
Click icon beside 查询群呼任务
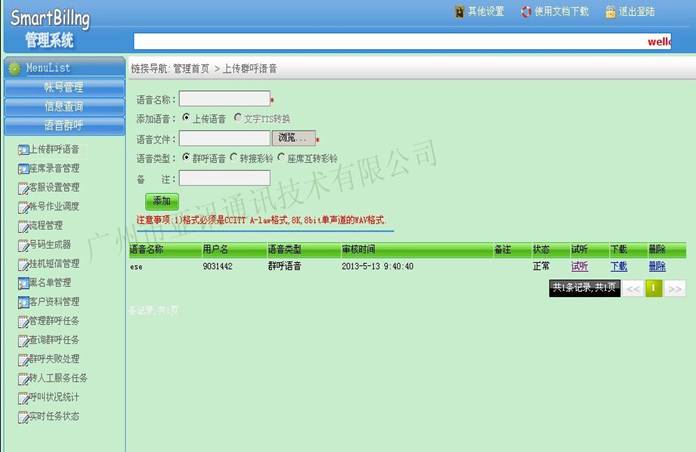pos(23,341)
